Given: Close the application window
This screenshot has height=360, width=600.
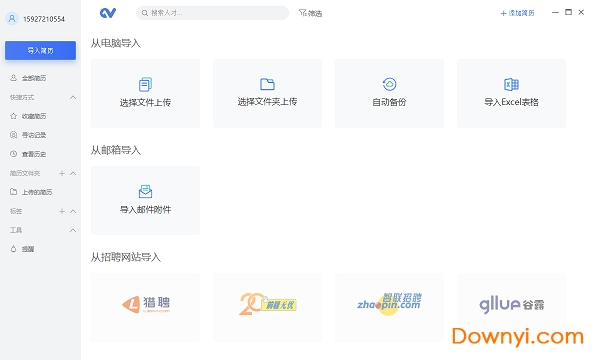Looking at the screenshot, I should pyautogui.click(x=581, y=12).
